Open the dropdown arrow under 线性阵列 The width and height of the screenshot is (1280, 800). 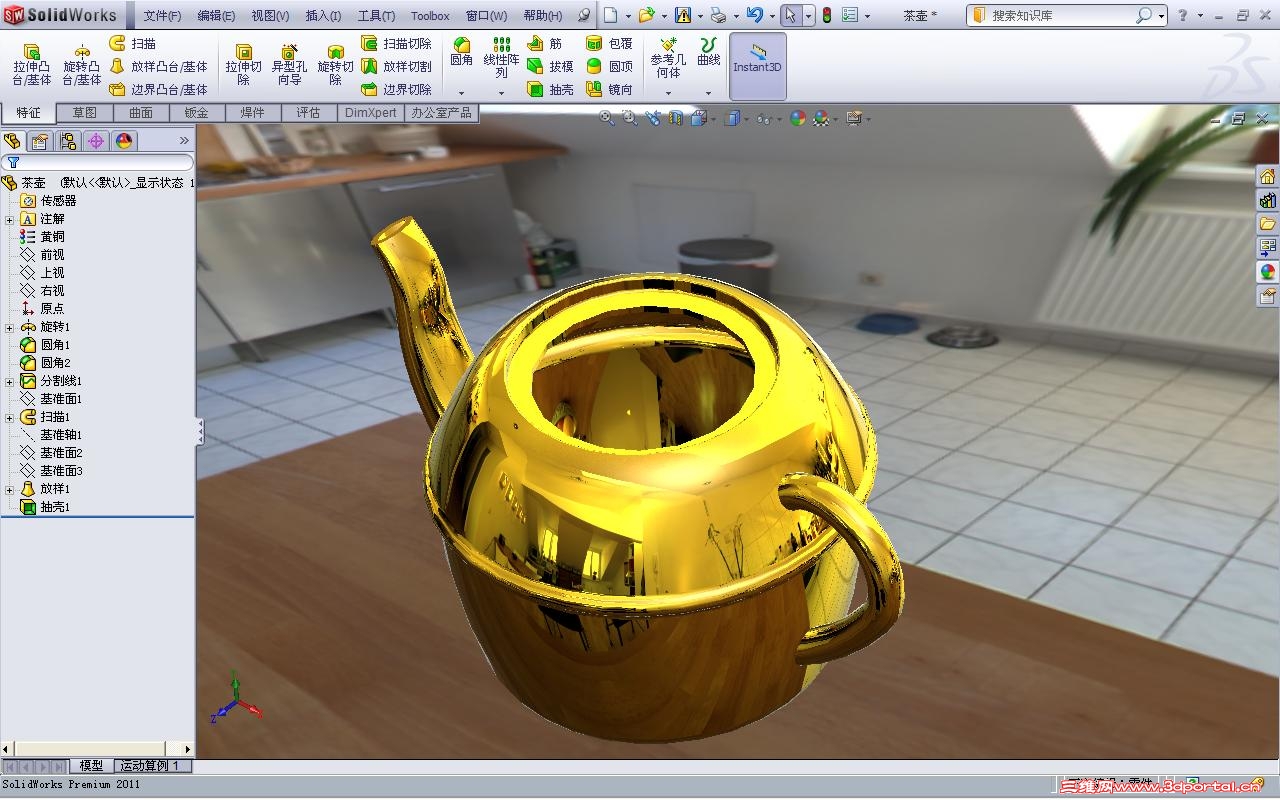click(501, 93)
